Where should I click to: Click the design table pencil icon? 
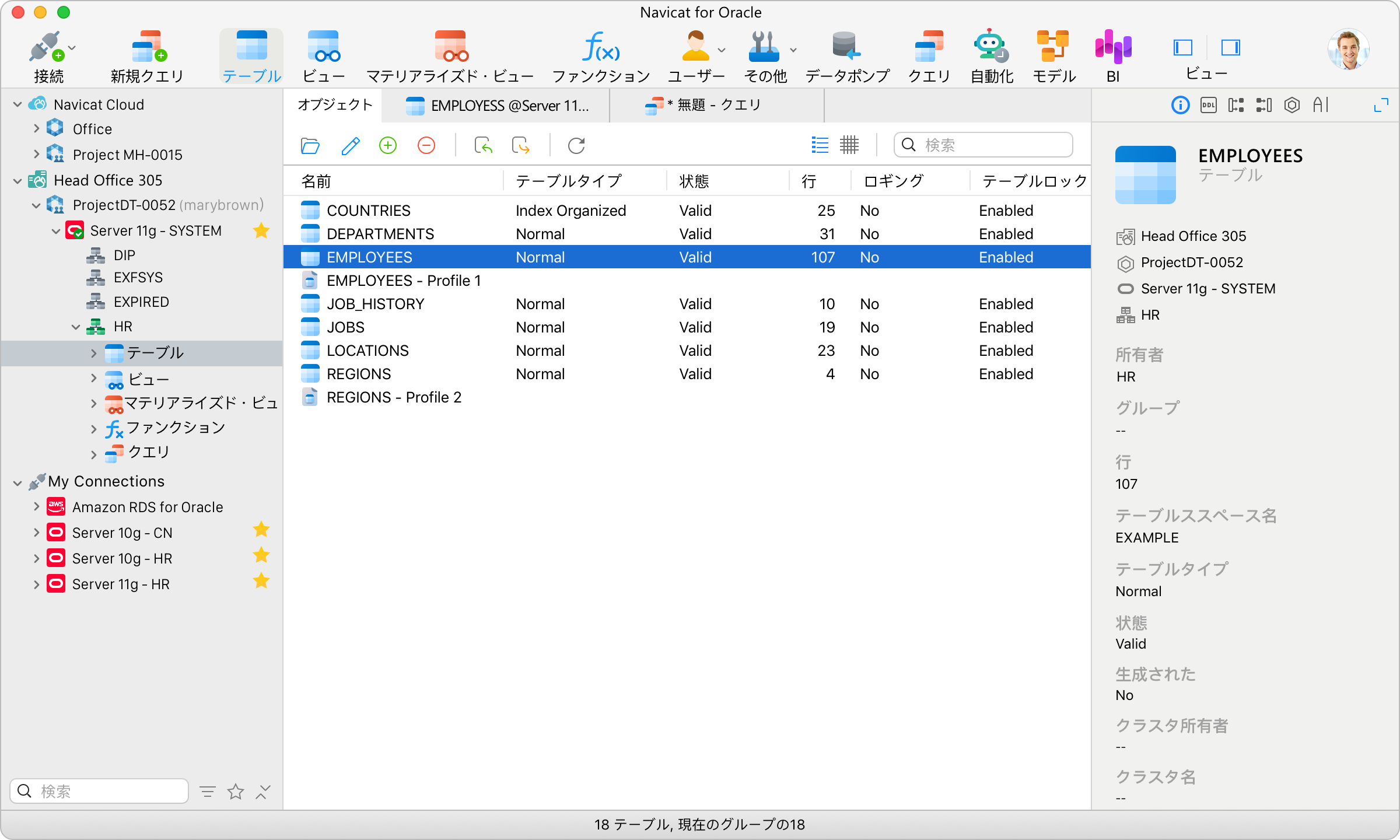350,145
